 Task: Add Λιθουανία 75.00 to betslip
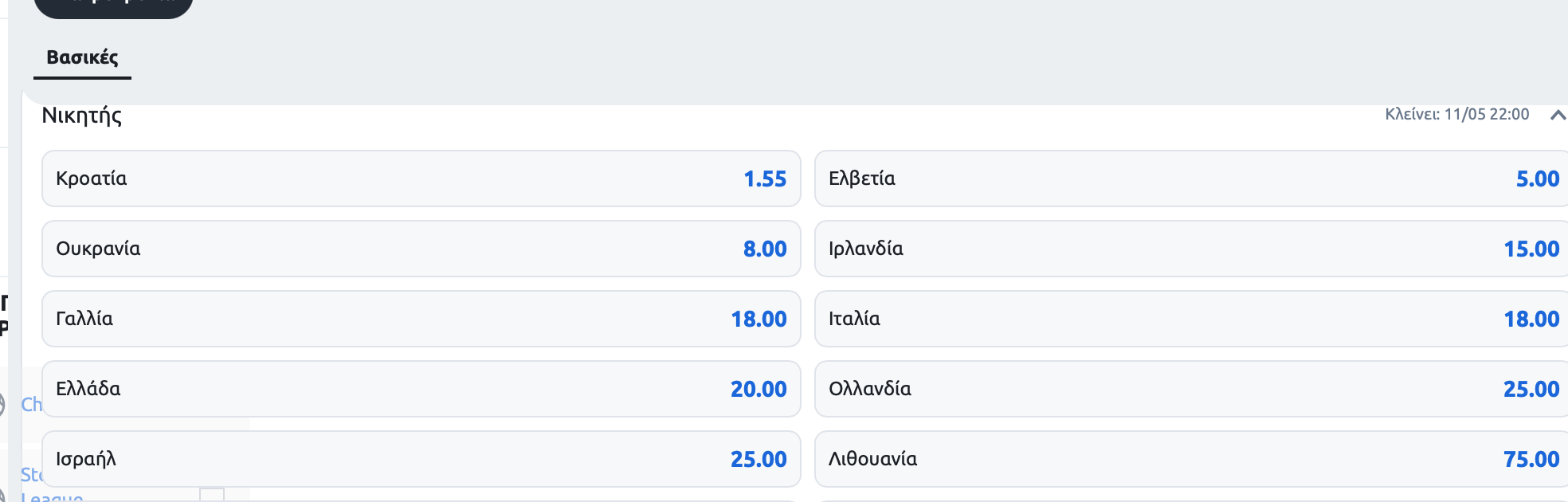click(x=1191, y=459)
